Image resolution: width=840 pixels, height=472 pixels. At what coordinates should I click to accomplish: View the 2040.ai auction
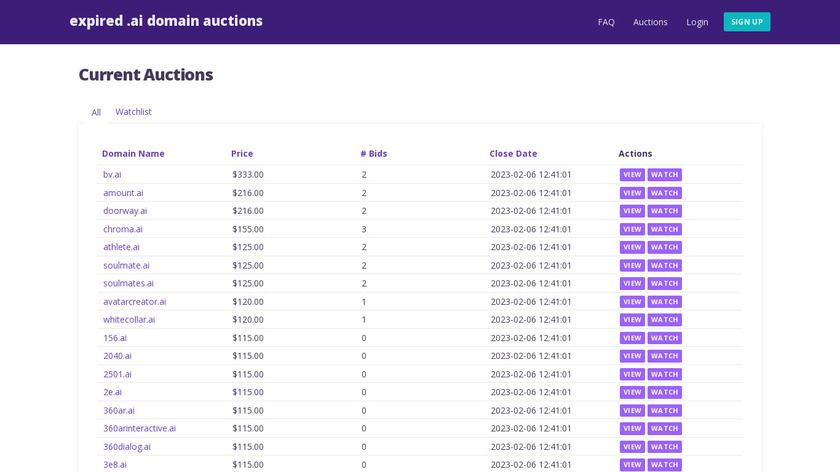pos(632,356)
